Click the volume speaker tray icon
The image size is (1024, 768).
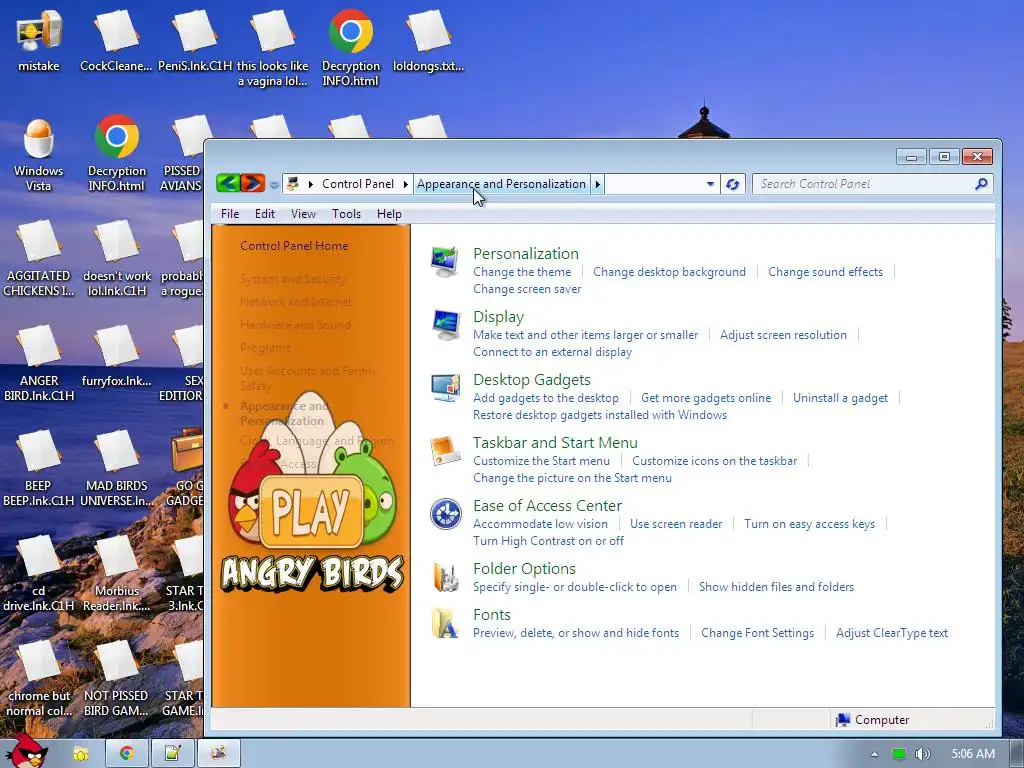tap(922, 754)
